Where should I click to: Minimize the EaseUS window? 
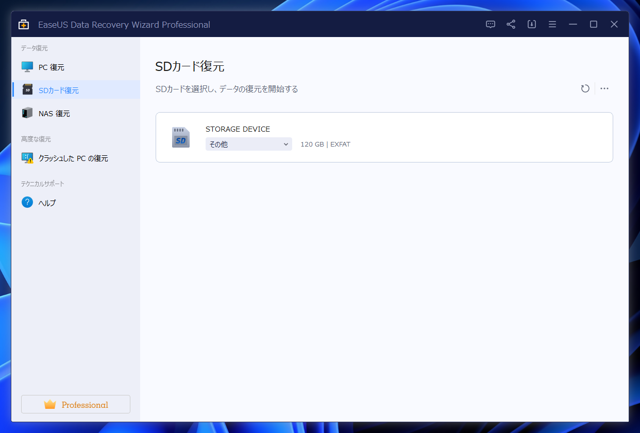573,24
